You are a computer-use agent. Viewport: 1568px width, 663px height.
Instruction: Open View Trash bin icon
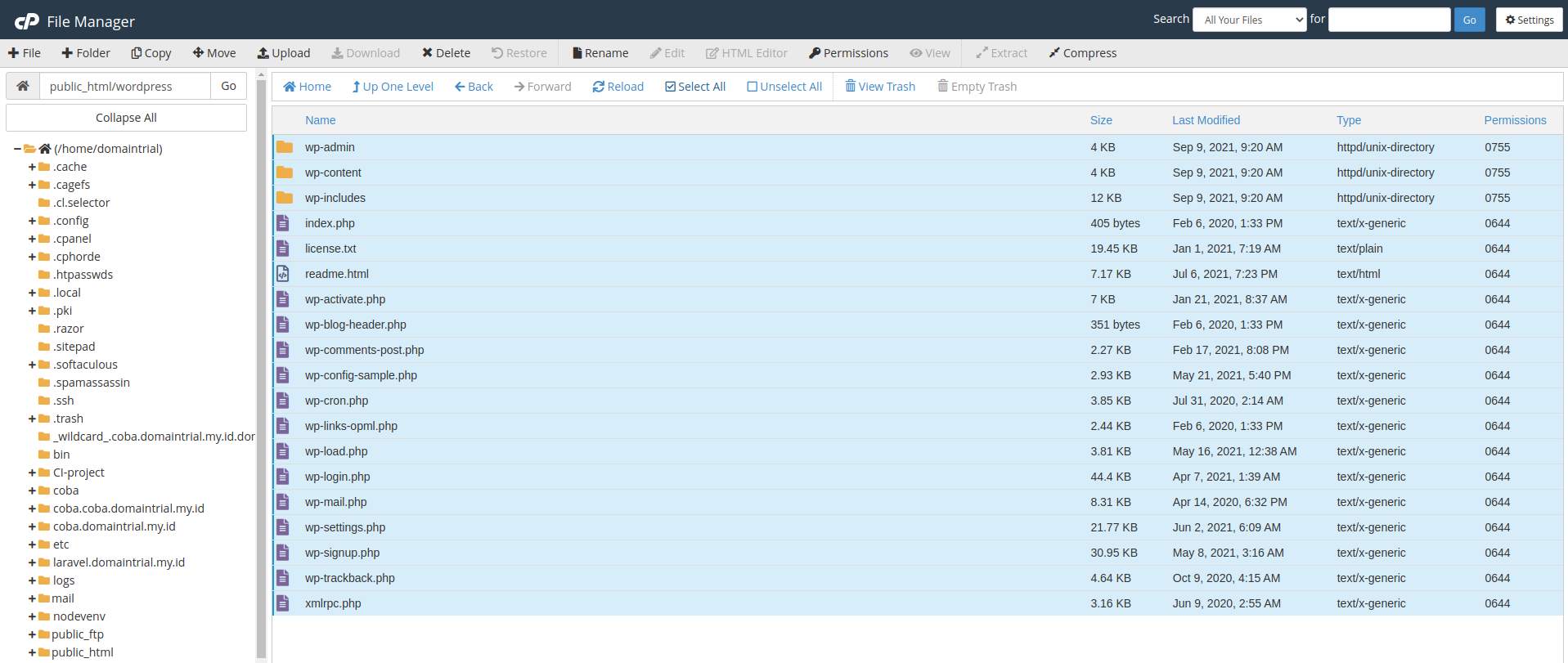point(851,87)
